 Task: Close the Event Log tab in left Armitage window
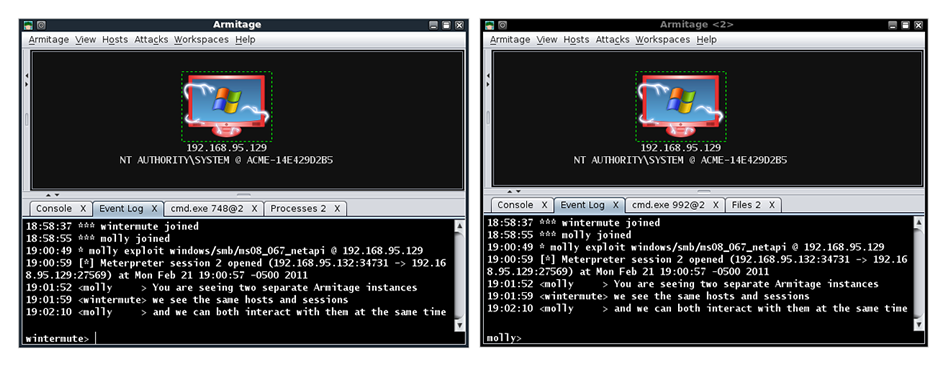(x=154, y=208)
